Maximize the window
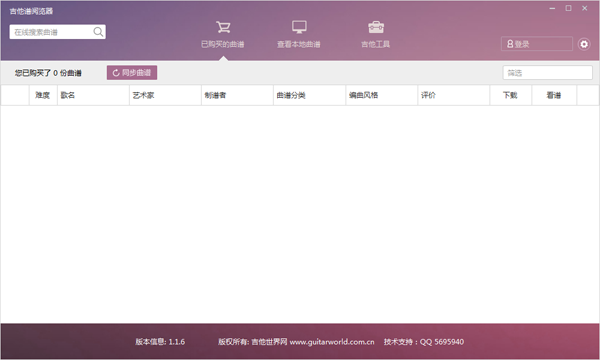This screenshot has height=360, width=600. coord(569,8)
